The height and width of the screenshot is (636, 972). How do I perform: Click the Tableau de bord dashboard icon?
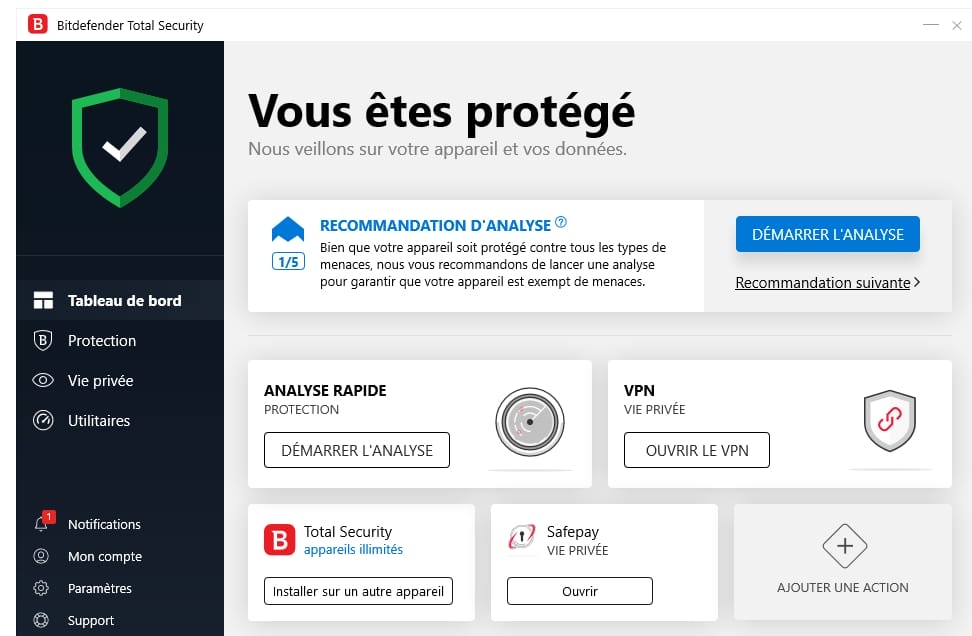click(43, 300)
